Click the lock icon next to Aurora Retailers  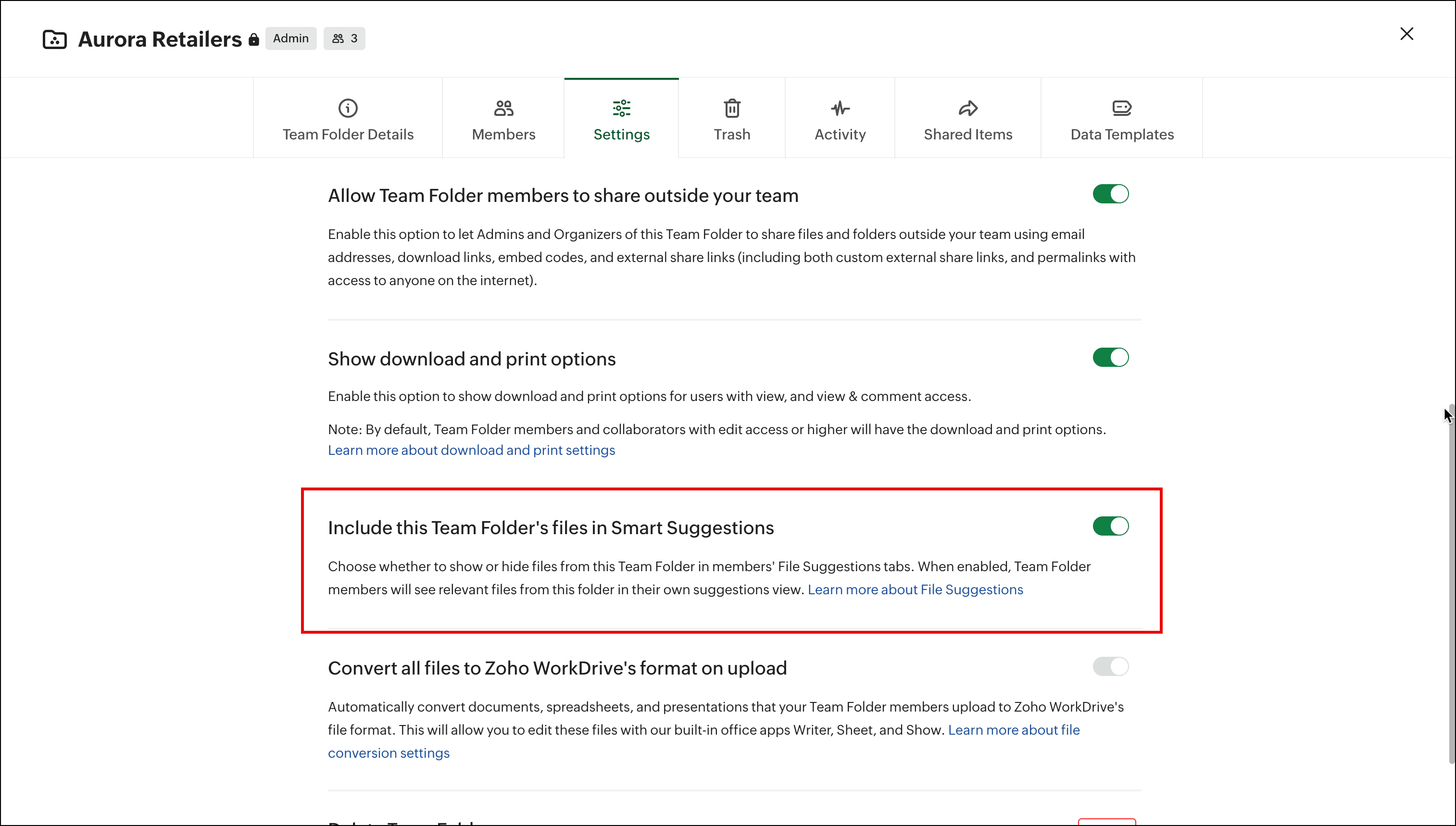click(x=253, y=39)
